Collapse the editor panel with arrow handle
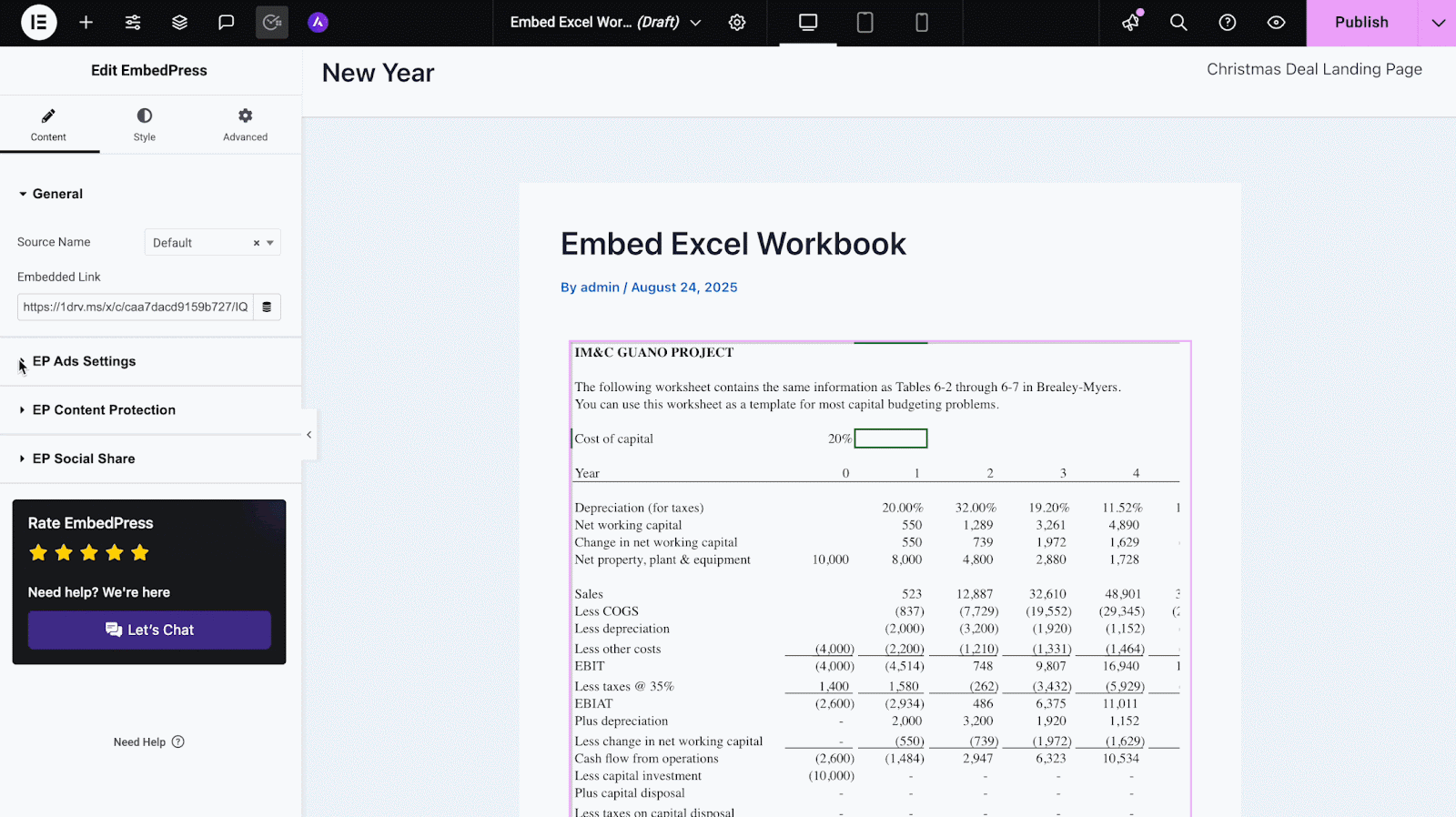This screenshot has width=1456, height=817. pos(309,435)
